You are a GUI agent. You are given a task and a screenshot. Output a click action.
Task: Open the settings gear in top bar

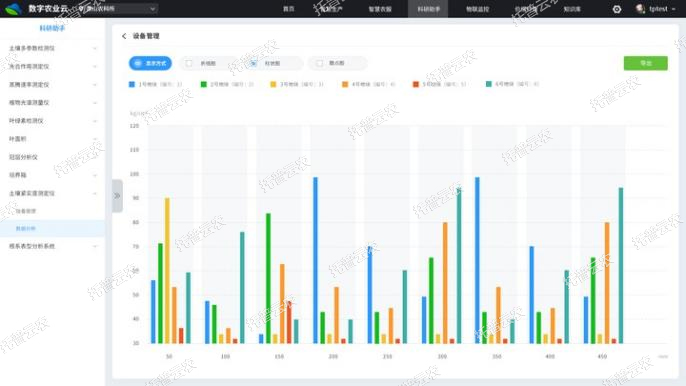tap(617, 9)
